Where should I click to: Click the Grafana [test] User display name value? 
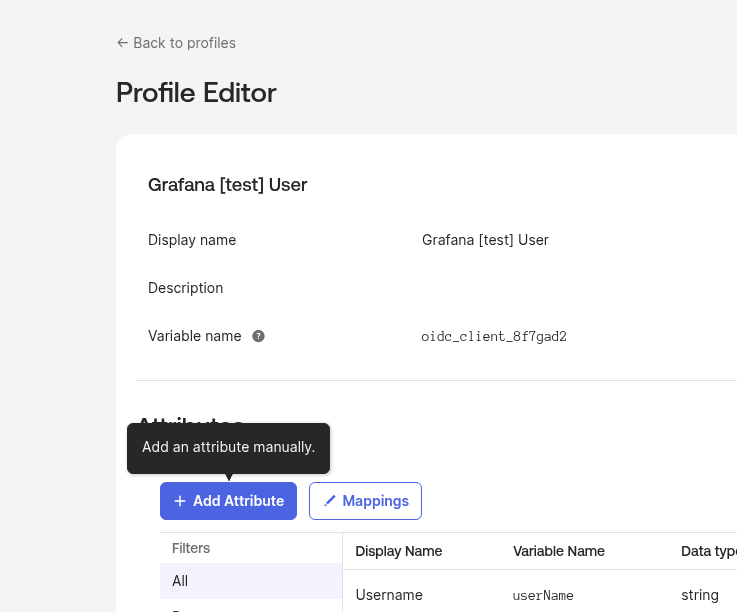pos(485,240)
